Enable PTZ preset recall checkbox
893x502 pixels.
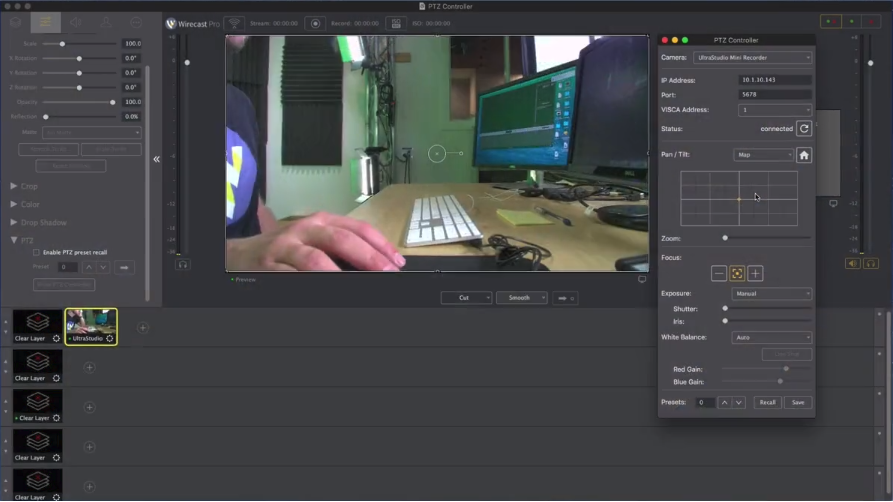(36, 252)
